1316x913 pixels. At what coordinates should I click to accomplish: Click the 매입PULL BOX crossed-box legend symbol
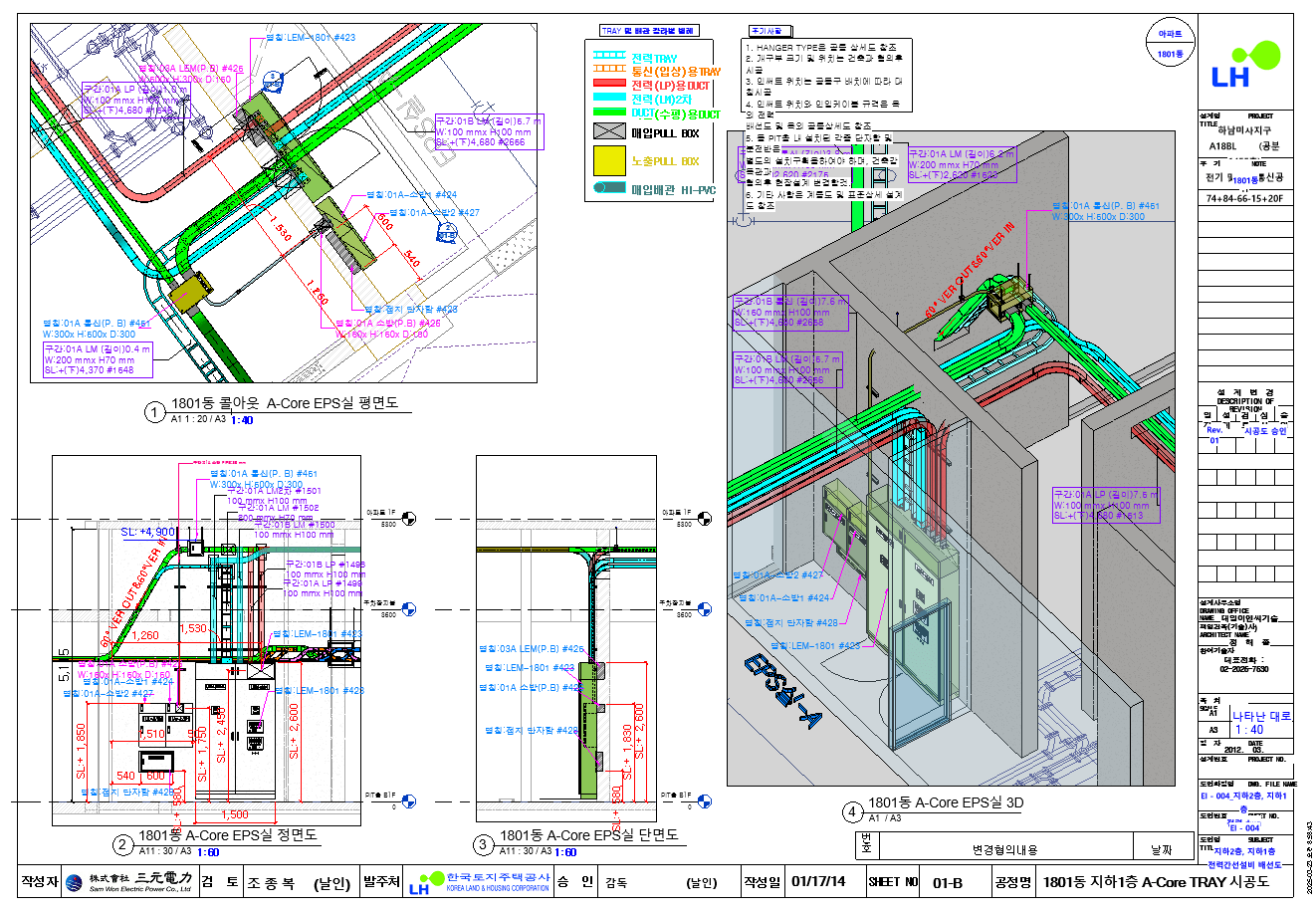click(x=609, y=131)
